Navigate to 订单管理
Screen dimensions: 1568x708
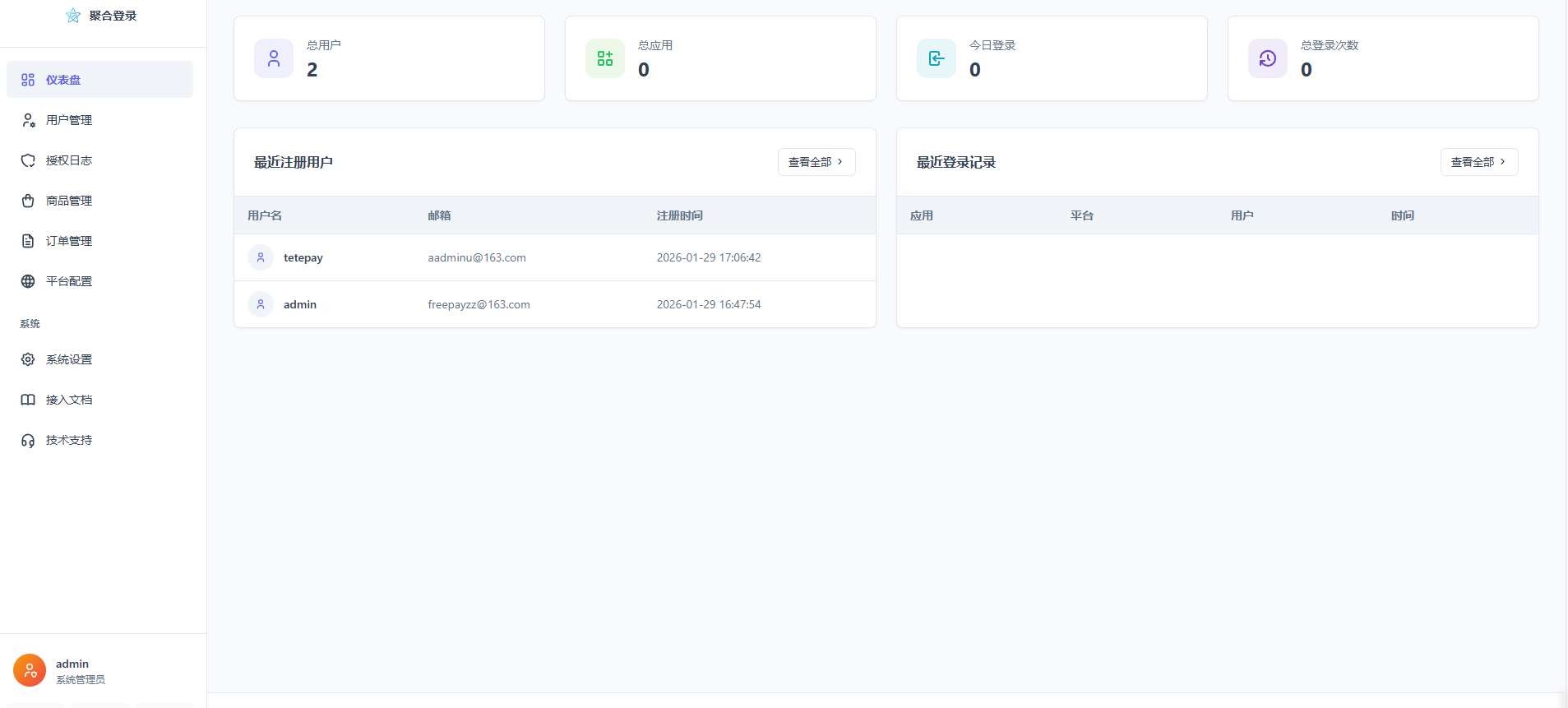(x=99, y=241)
